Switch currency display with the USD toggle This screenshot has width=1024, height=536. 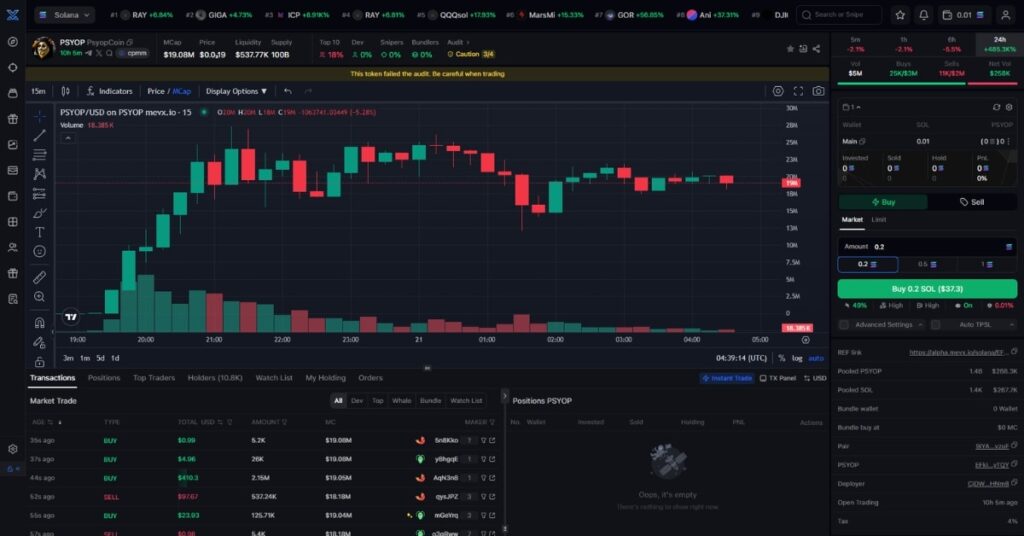tap(815, 378)
